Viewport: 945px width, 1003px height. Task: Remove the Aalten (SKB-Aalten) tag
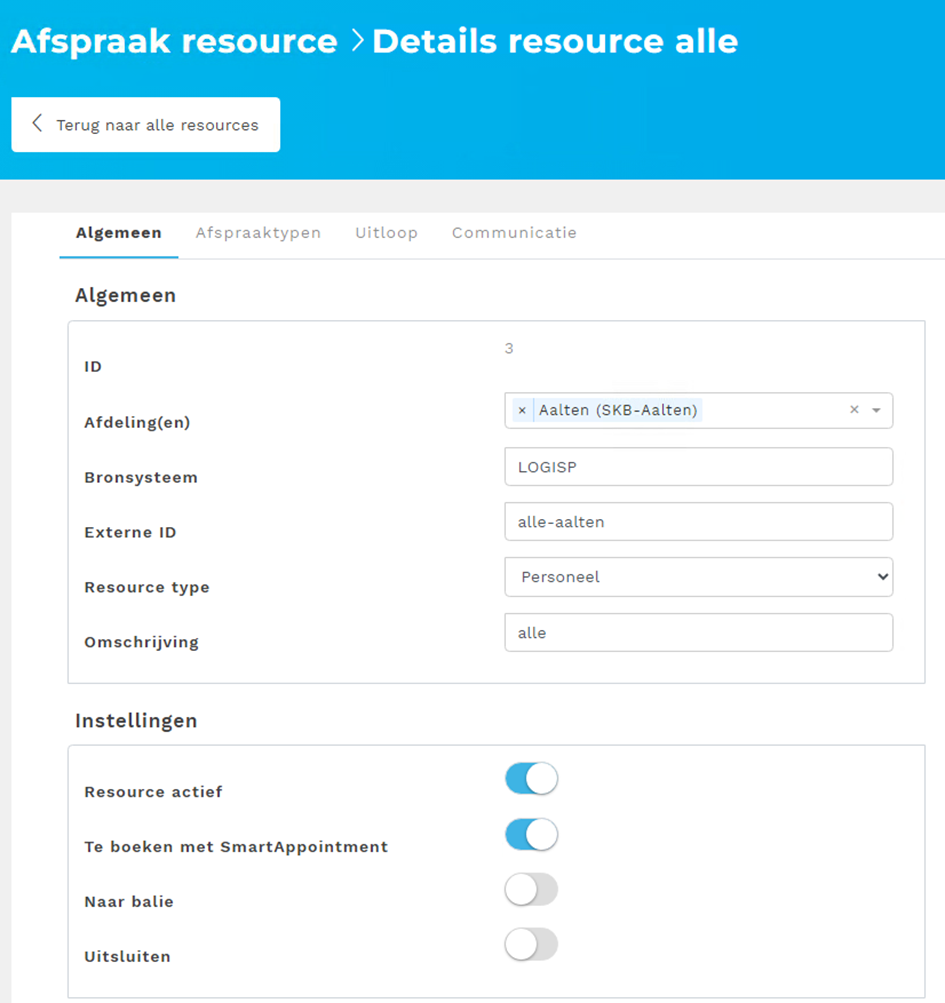point(521,410)
